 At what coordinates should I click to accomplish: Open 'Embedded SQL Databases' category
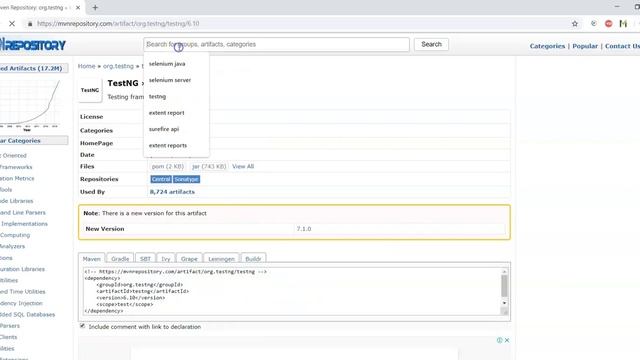pyautogui.click(x=27, y=315)
